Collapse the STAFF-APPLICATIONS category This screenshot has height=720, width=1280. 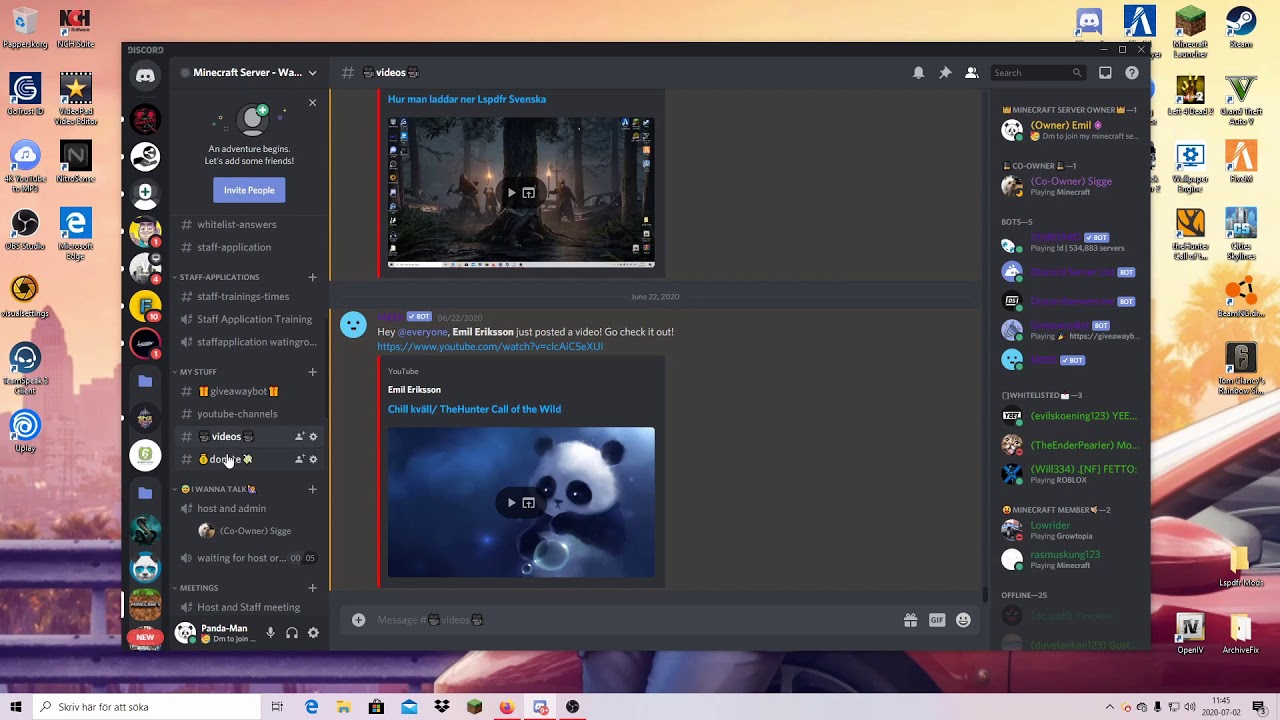[x=219, y=277]
